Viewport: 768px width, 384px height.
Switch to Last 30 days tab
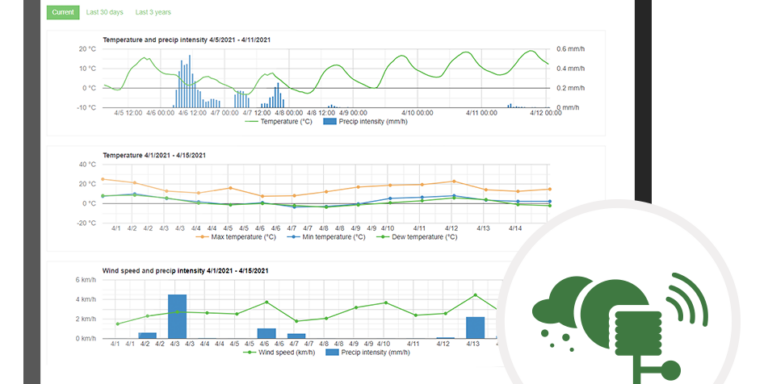[x=105, y=12]
